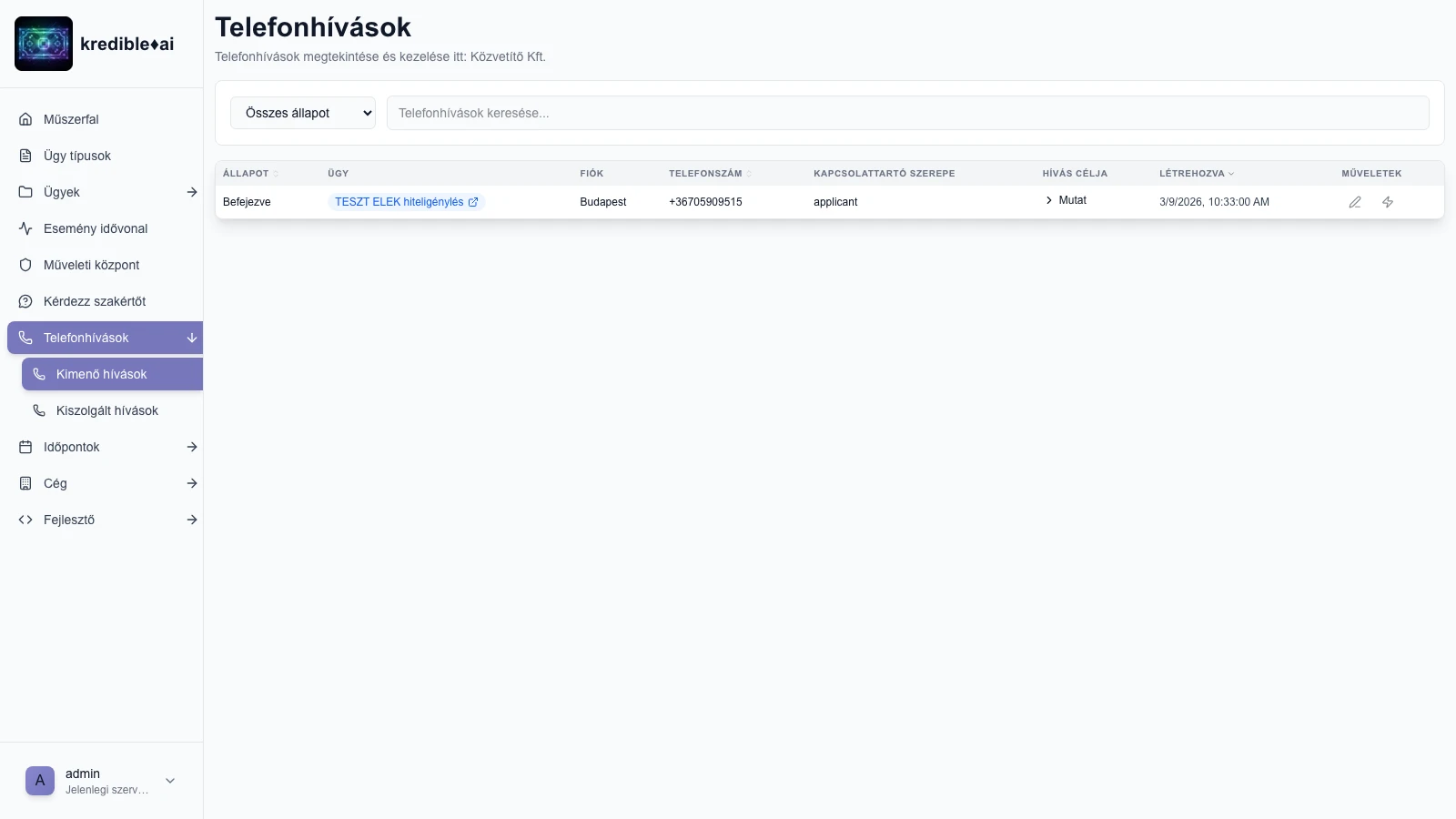Viewport: 1456px width, 819px height.
Task: Open the admin account menu chevron
Action: point(170,781)
